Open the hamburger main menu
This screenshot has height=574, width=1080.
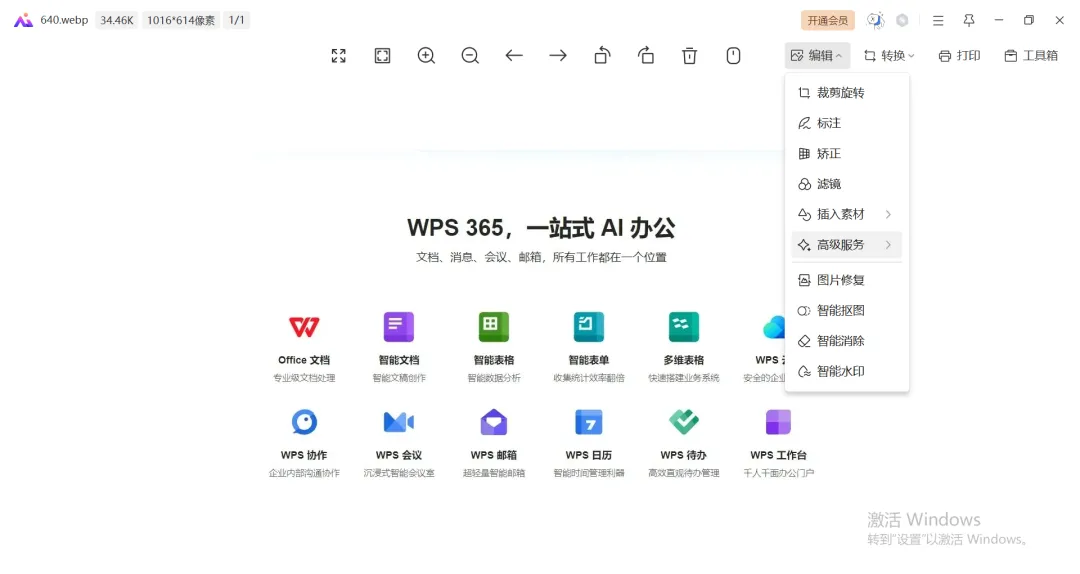point(938,21)
